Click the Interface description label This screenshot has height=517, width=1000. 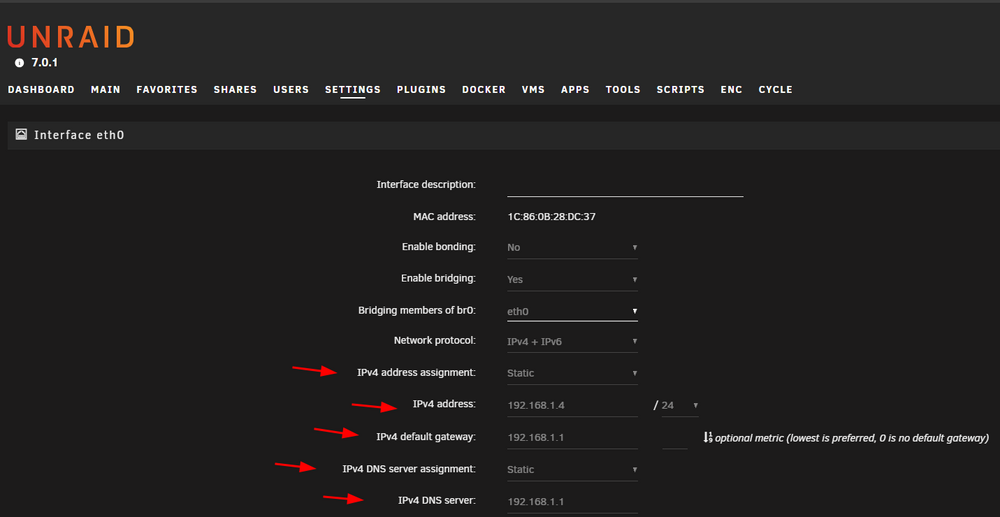pyautogui.click(x=426, y=185)
